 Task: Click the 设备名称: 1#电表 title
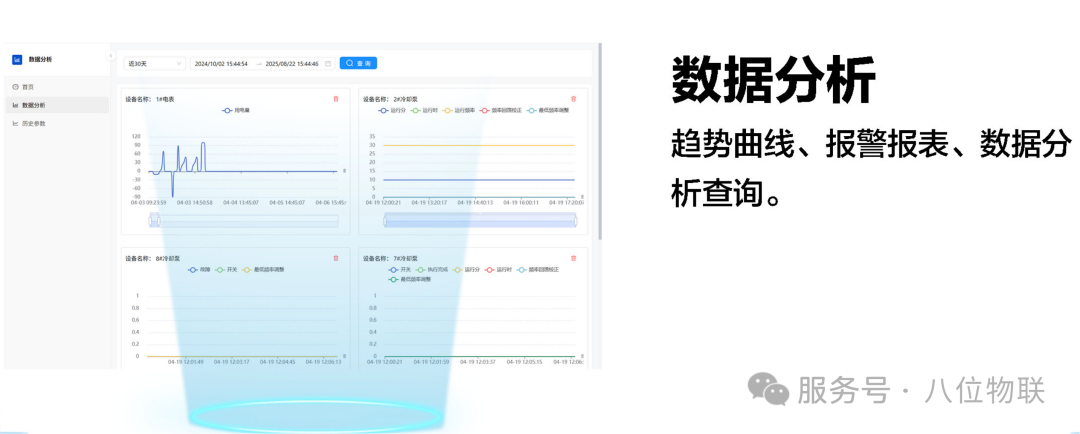(x=149, y=99)
